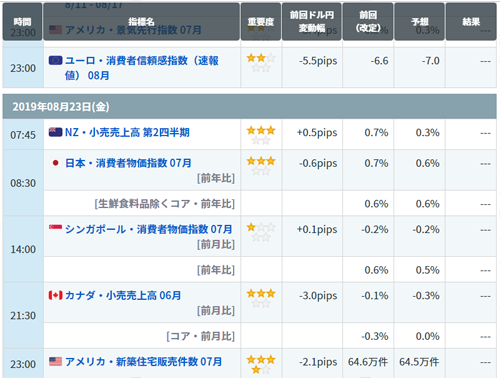Open NZ・小売売上高 第2四半期 link
Screen dimensions: 500x378
[127, 132]
